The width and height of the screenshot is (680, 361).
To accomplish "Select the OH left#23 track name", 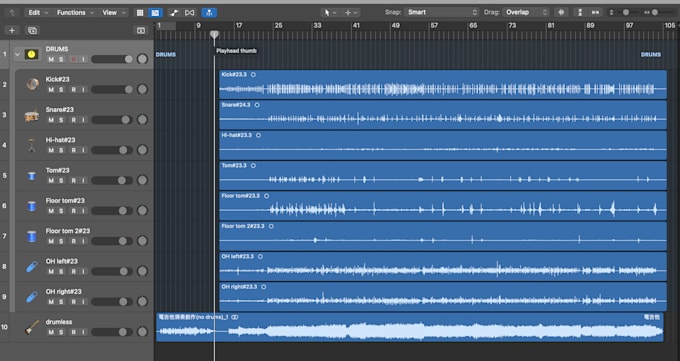I will pyautogui.click(x=62, y=261).
